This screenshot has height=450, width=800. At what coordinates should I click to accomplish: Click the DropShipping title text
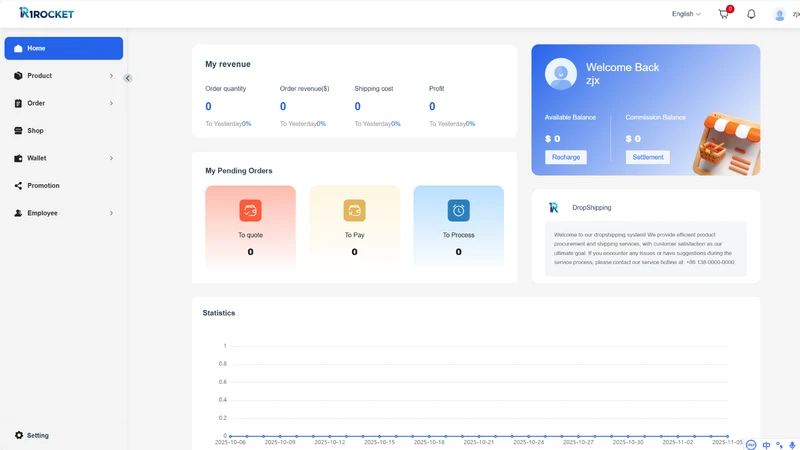(592, 208)
